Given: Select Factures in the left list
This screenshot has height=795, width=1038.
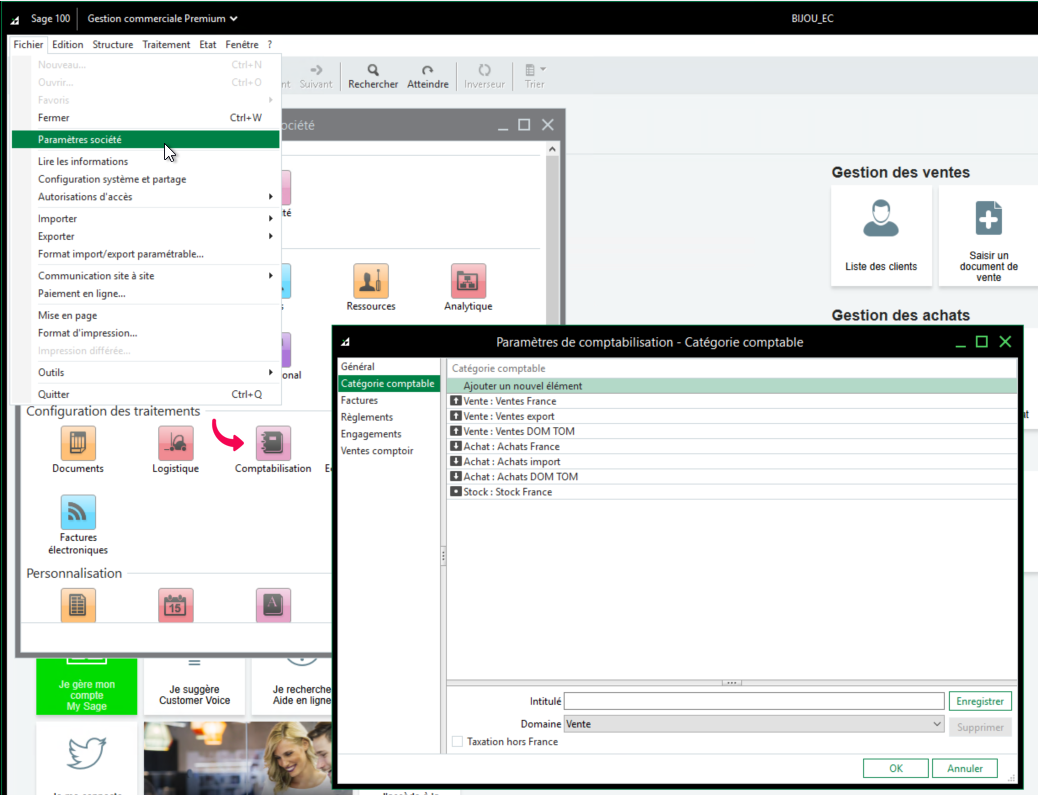Looking at the screenshot, I should pyautogui.click(x=359, y=400).
